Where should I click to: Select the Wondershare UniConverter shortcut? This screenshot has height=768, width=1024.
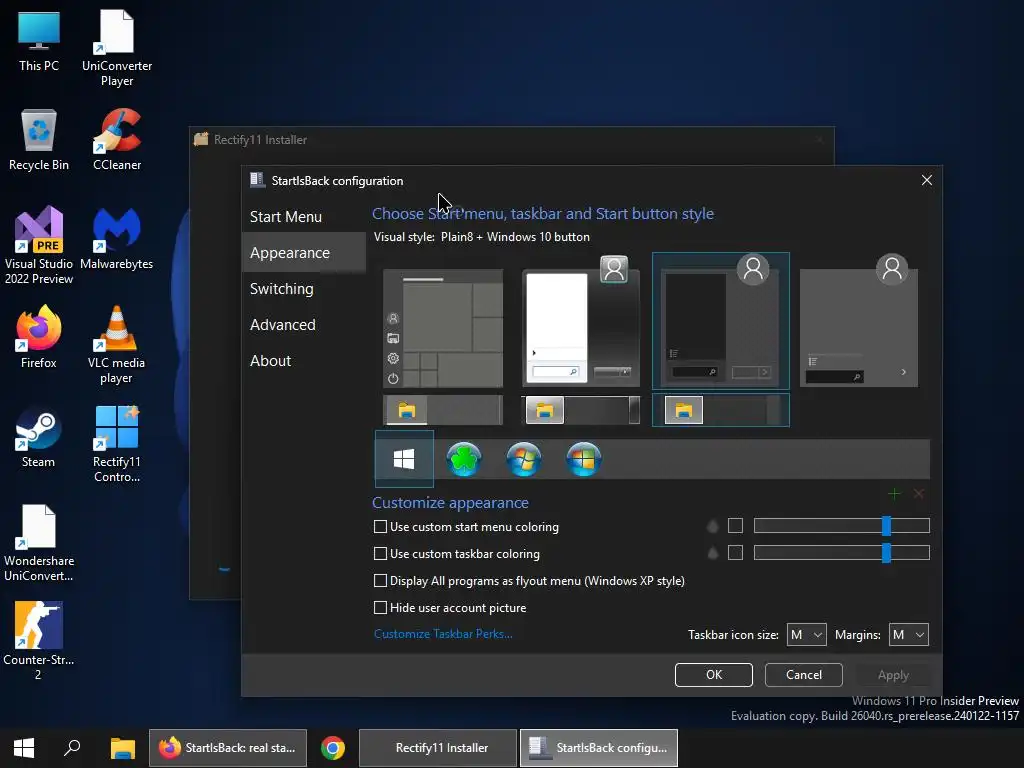(x=39, y=543)
